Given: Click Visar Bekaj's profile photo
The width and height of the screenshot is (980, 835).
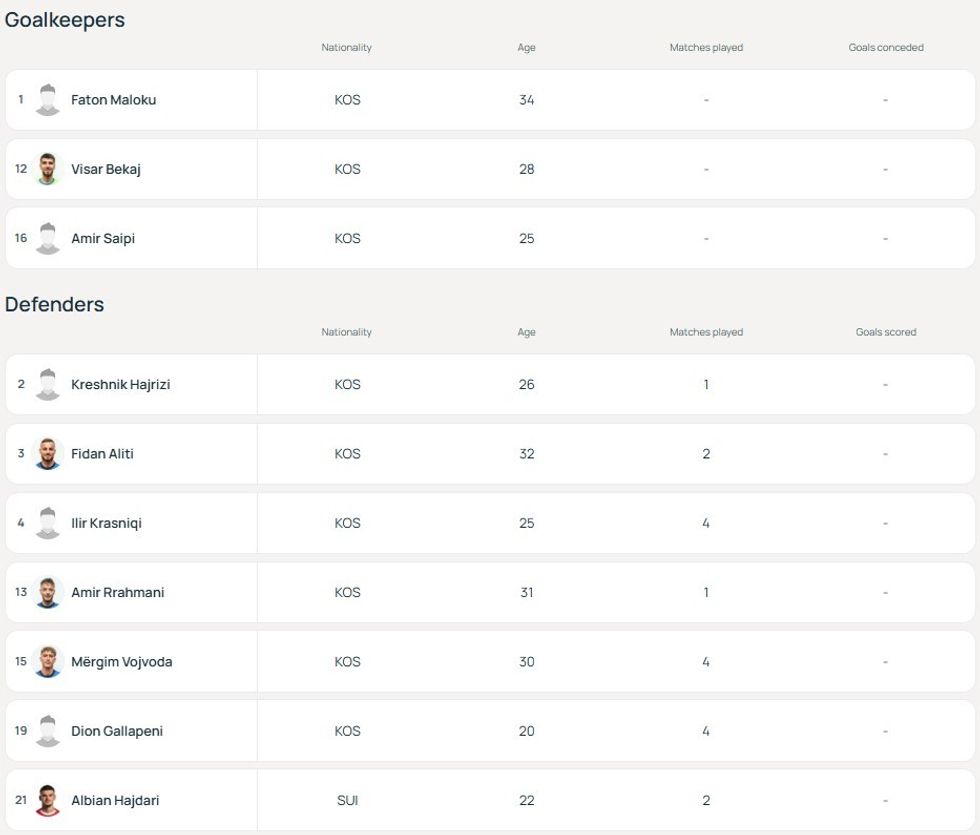Looking at the screenshot, I should pyautogui.click(x=48, y=169).
